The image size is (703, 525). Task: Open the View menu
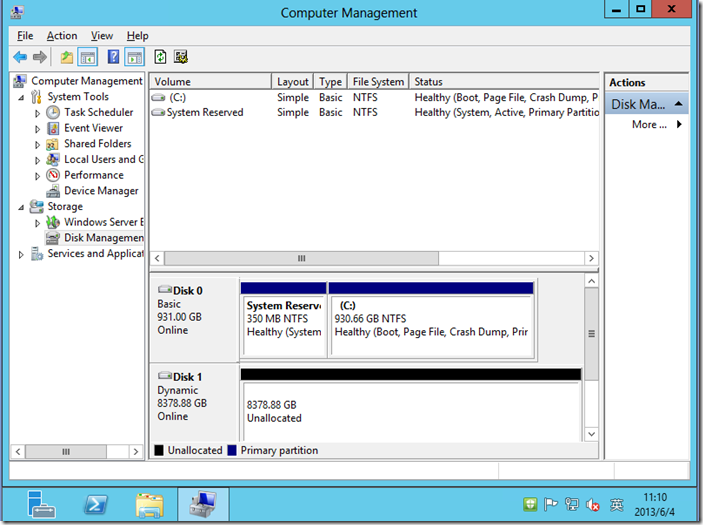(102, 36)
